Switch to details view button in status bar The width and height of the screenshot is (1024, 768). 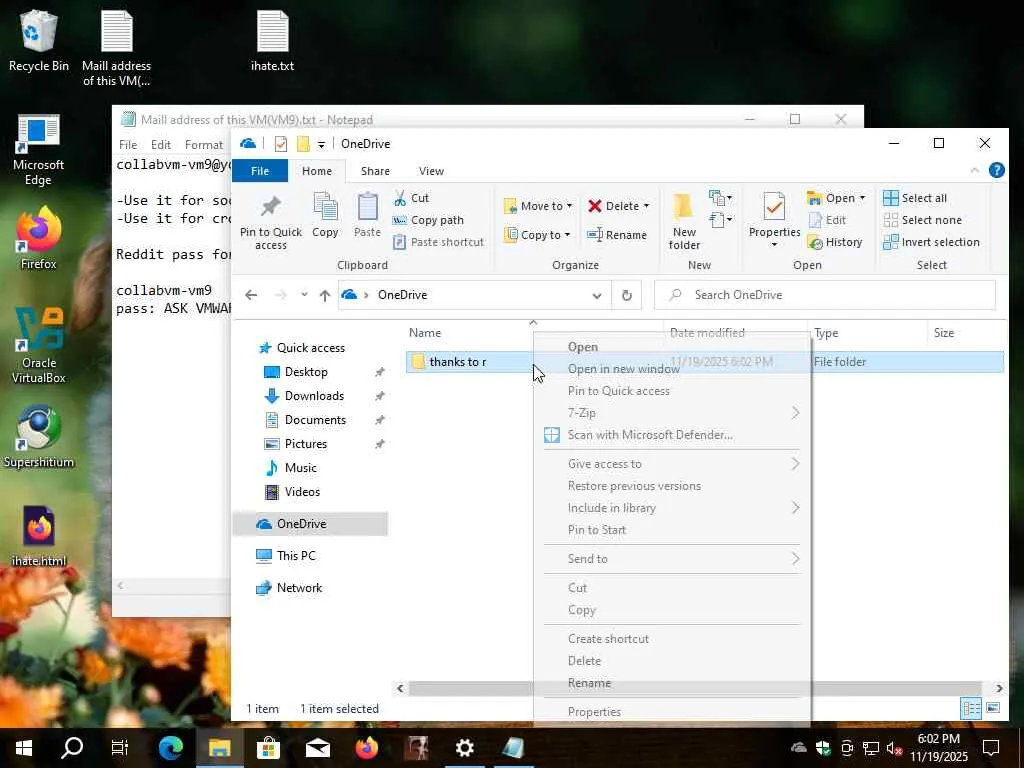[971, 708]
